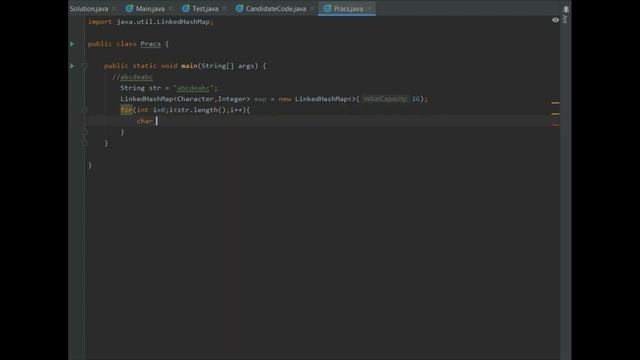Click the 'main' method name
This screenshot has width=640, height=360.
(x=189, y=66)
